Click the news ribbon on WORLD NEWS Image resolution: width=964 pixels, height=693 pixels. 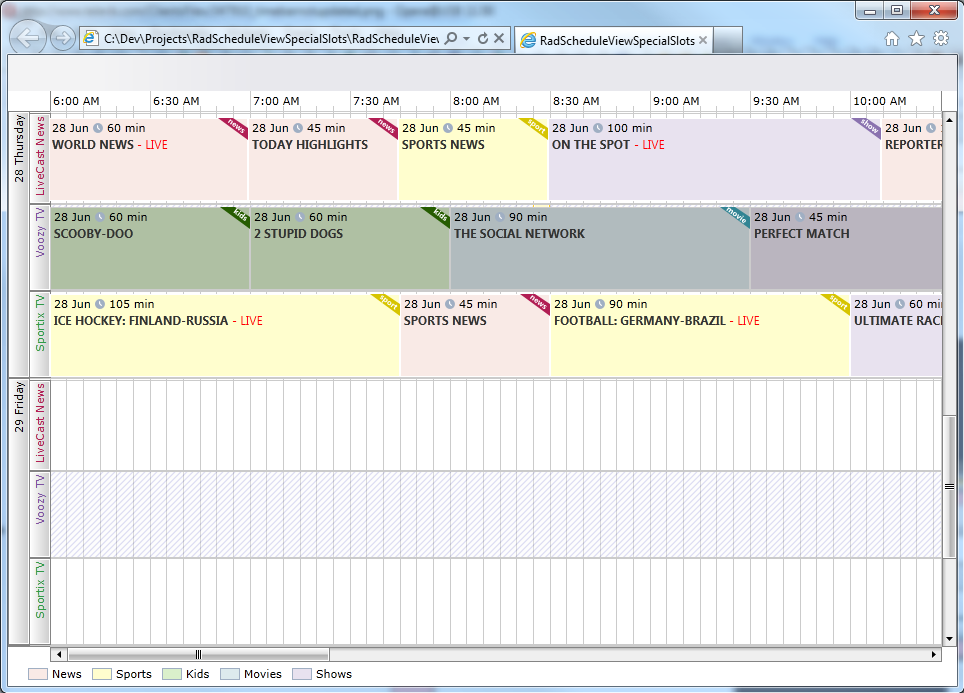tap(235, 126)
